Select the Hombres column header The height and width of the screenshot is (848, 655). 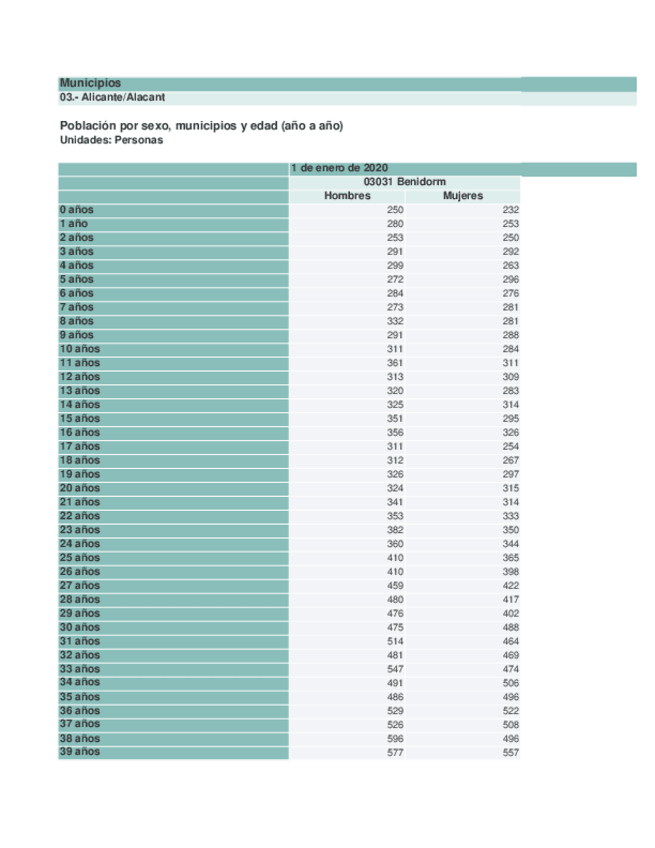tap(347, 196)
